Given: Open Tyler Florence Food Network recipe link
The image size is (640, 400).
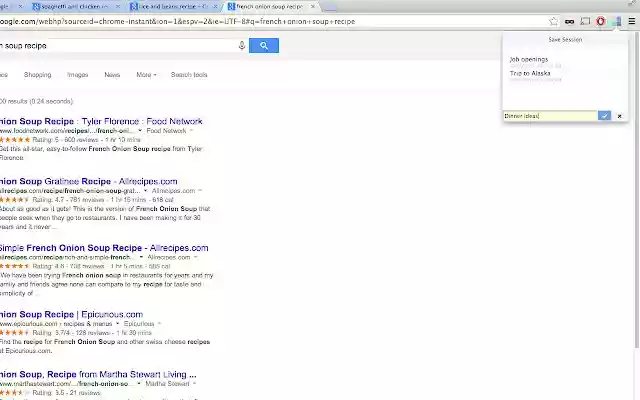Looking at the screenshot, I should 101,121.
